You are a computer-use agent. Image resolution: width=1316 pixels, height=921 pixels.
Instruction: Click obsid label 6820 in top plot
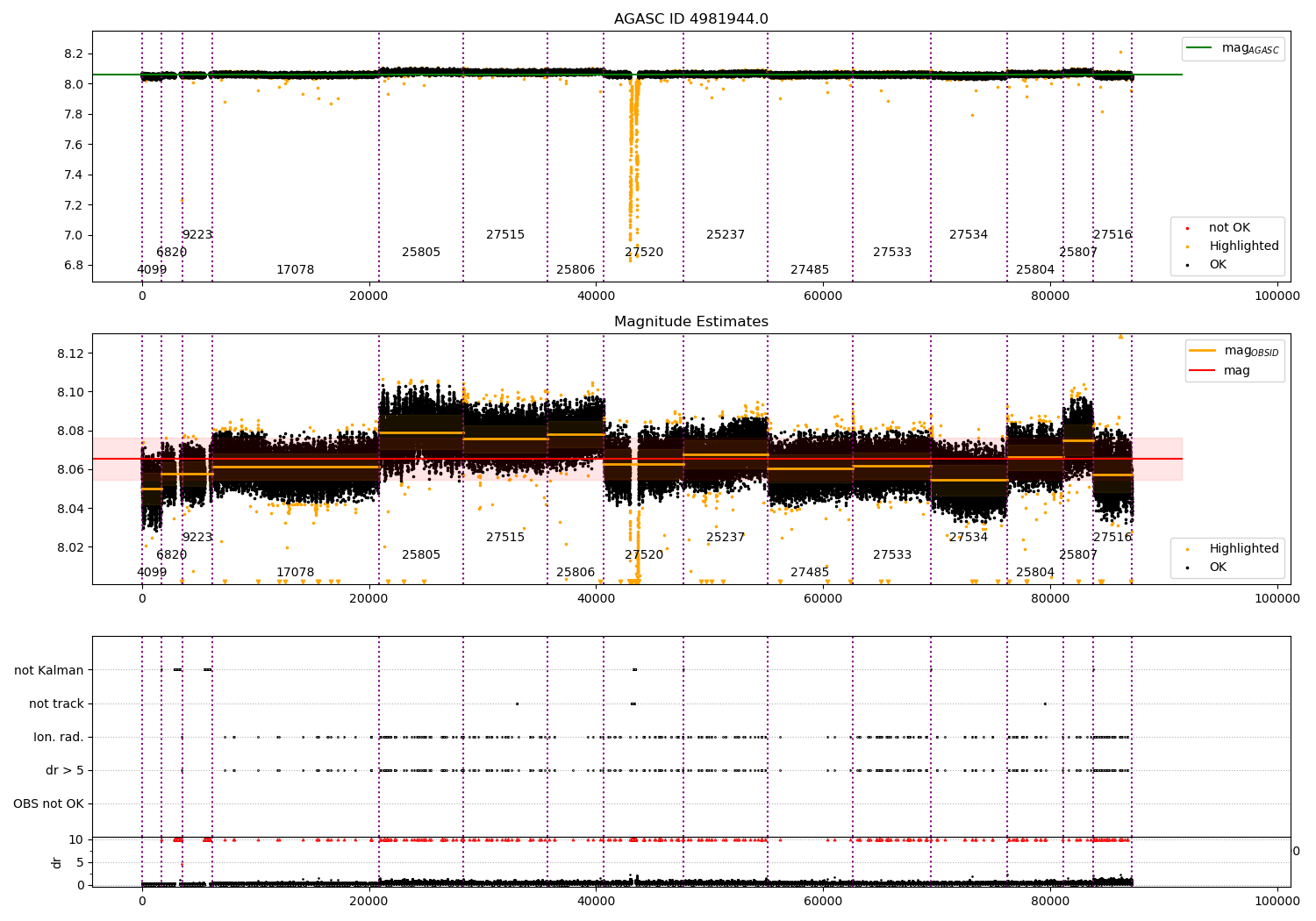coord(172,253)
